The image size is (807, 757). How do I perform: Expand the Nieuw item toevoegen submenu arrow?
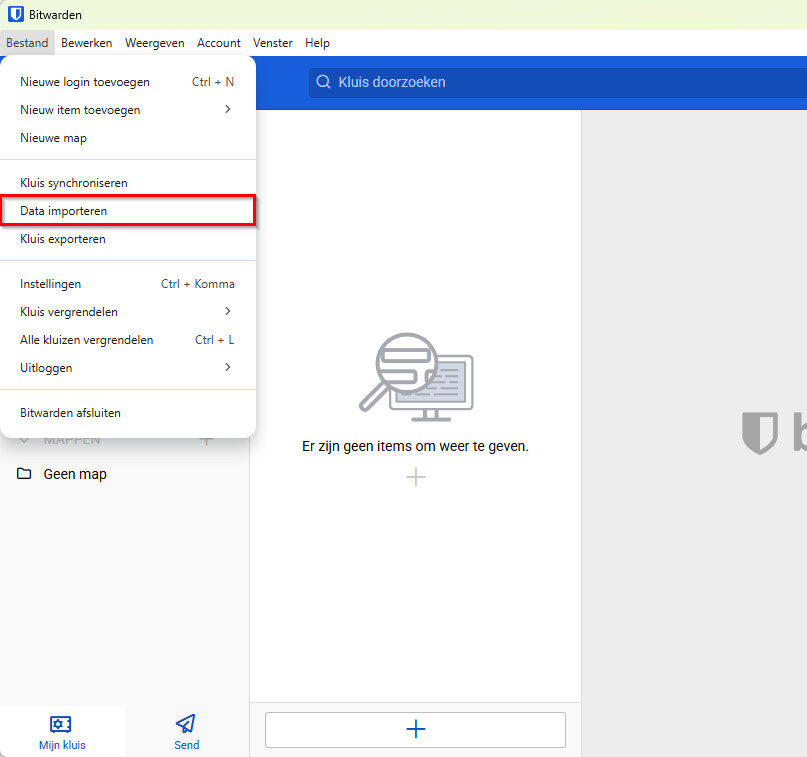tap(228, 110)
